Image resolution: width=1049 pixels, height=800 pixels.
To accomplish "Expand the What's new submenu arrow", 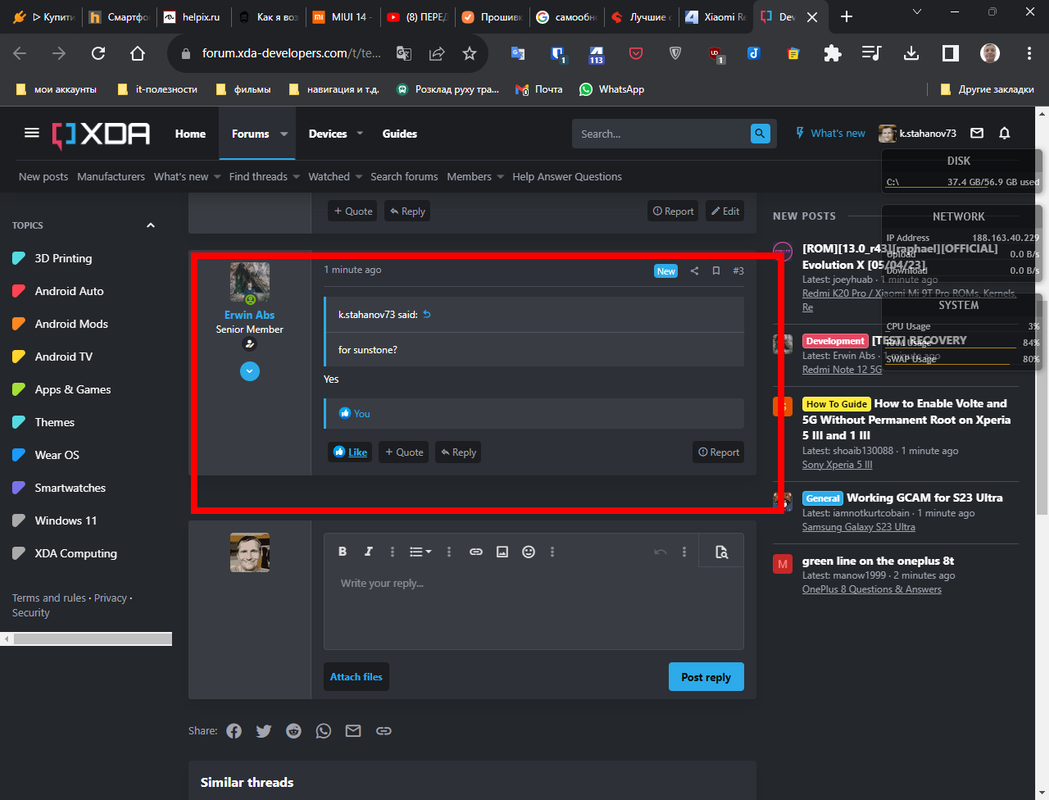I will tap(217, 177).
